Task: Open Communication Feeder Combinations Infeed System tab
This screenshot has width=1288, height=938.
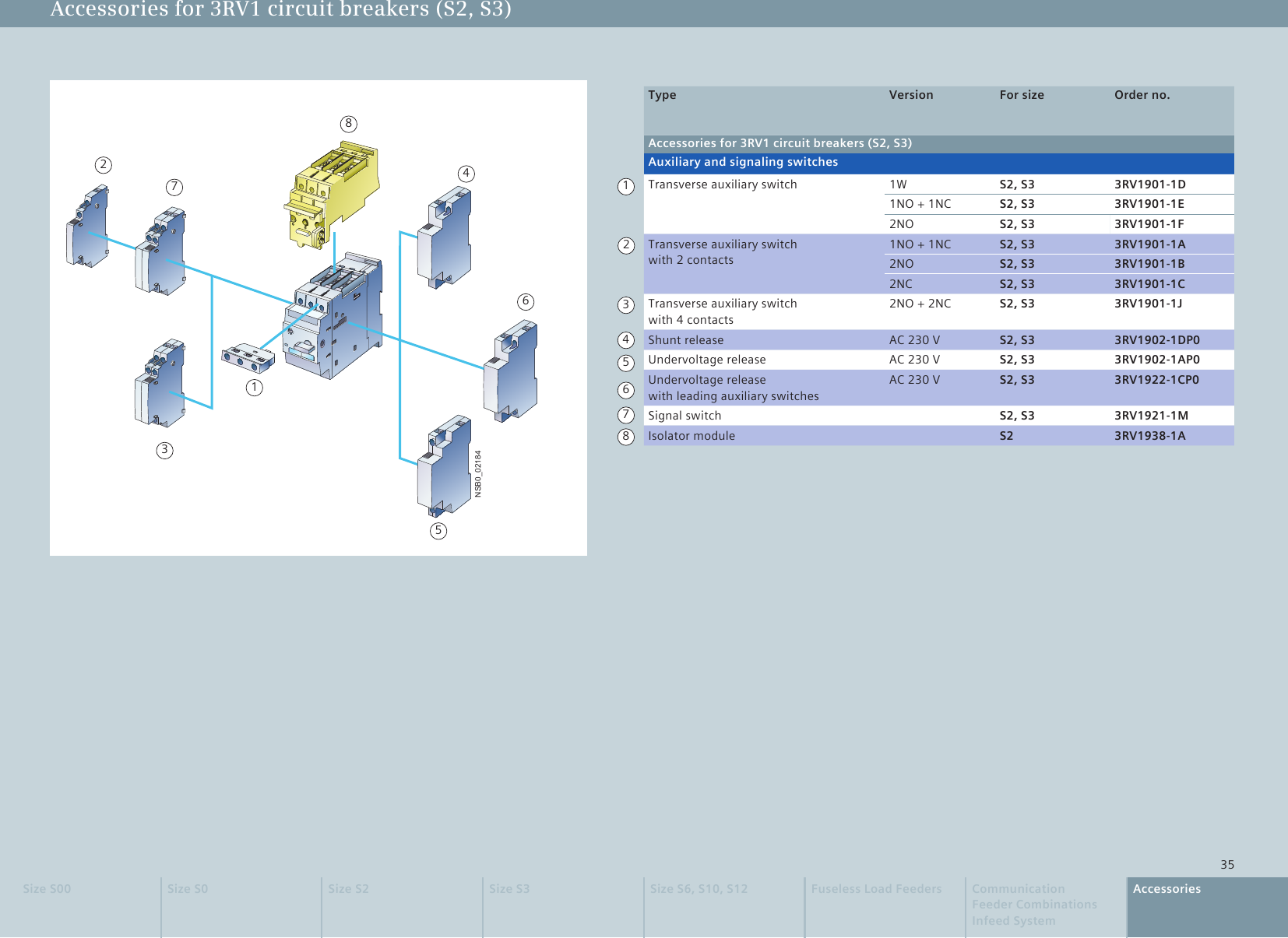Action: pos(1046,907)
